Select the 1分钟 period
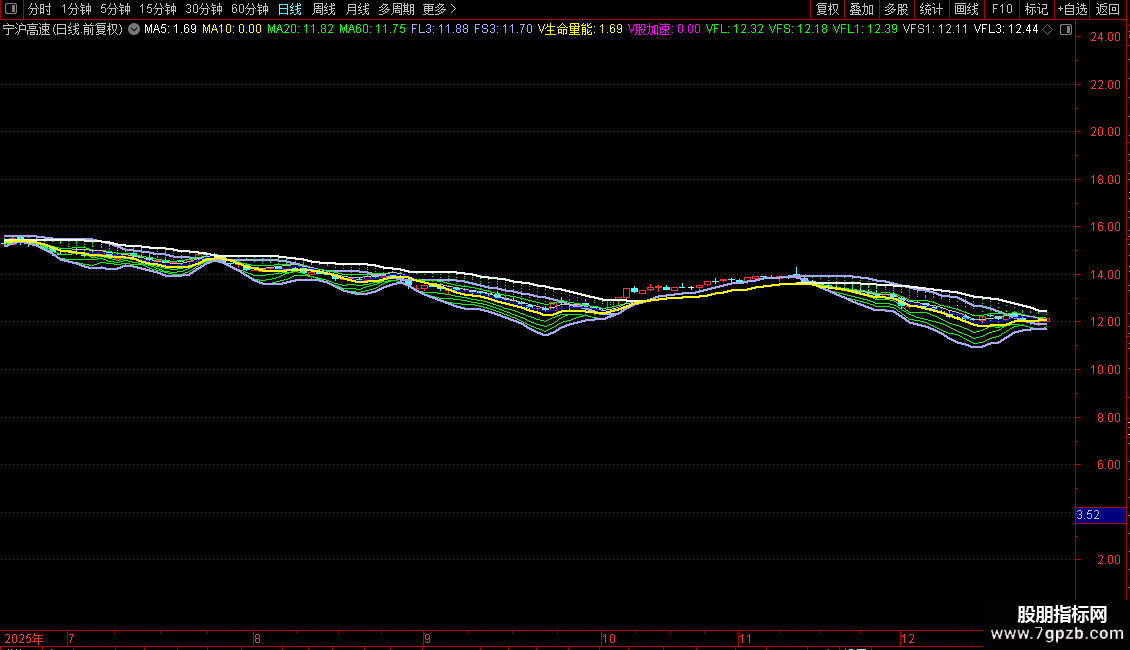Screen dimensions: 1130x650 tap(76, 9)
